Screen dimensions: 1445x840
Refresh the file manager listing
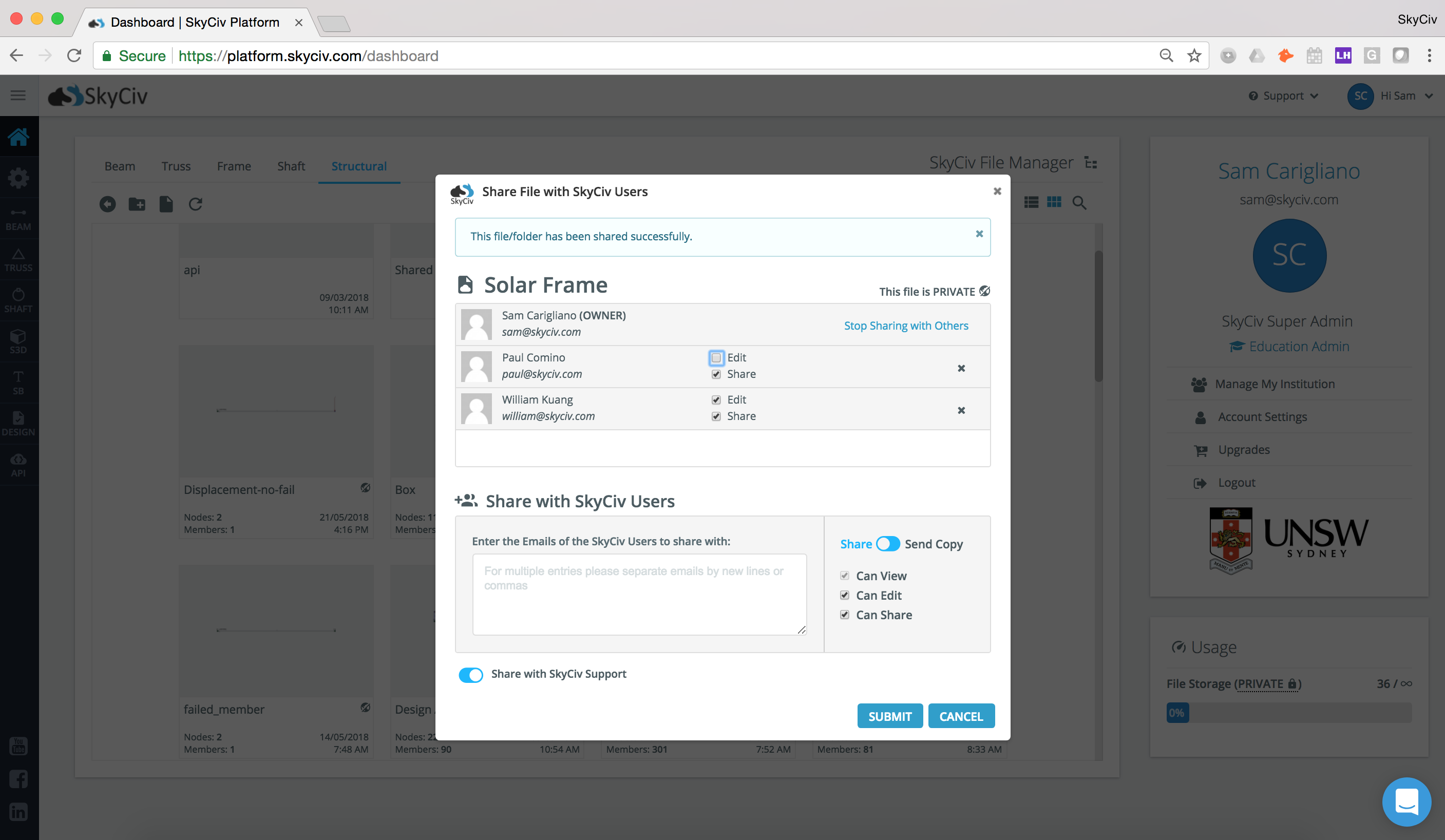196,204
